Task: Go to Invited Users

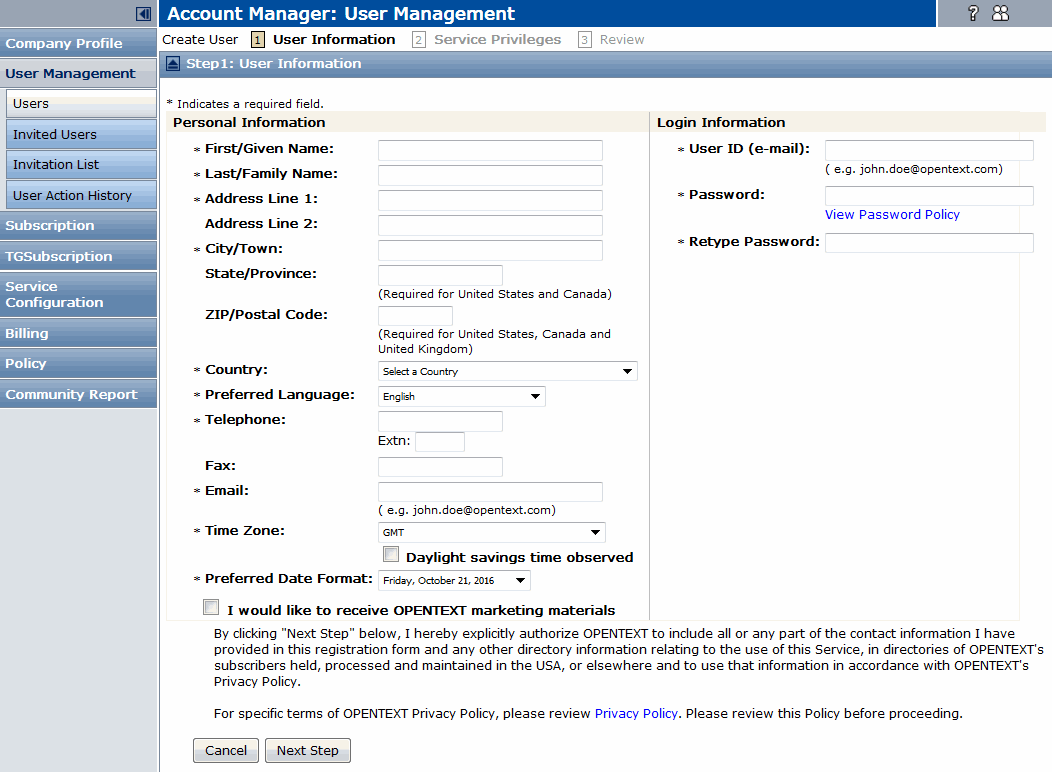Action: pos(81,134)
